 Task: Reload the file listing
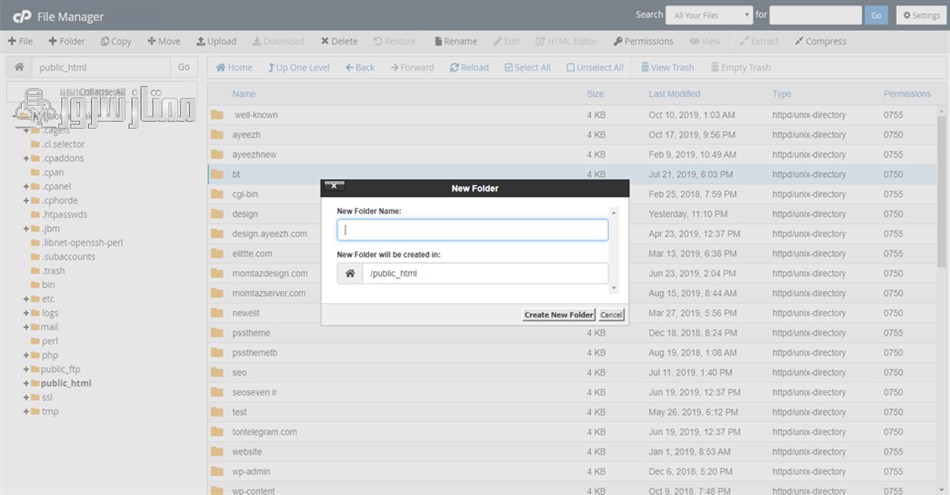pos(469,67)
